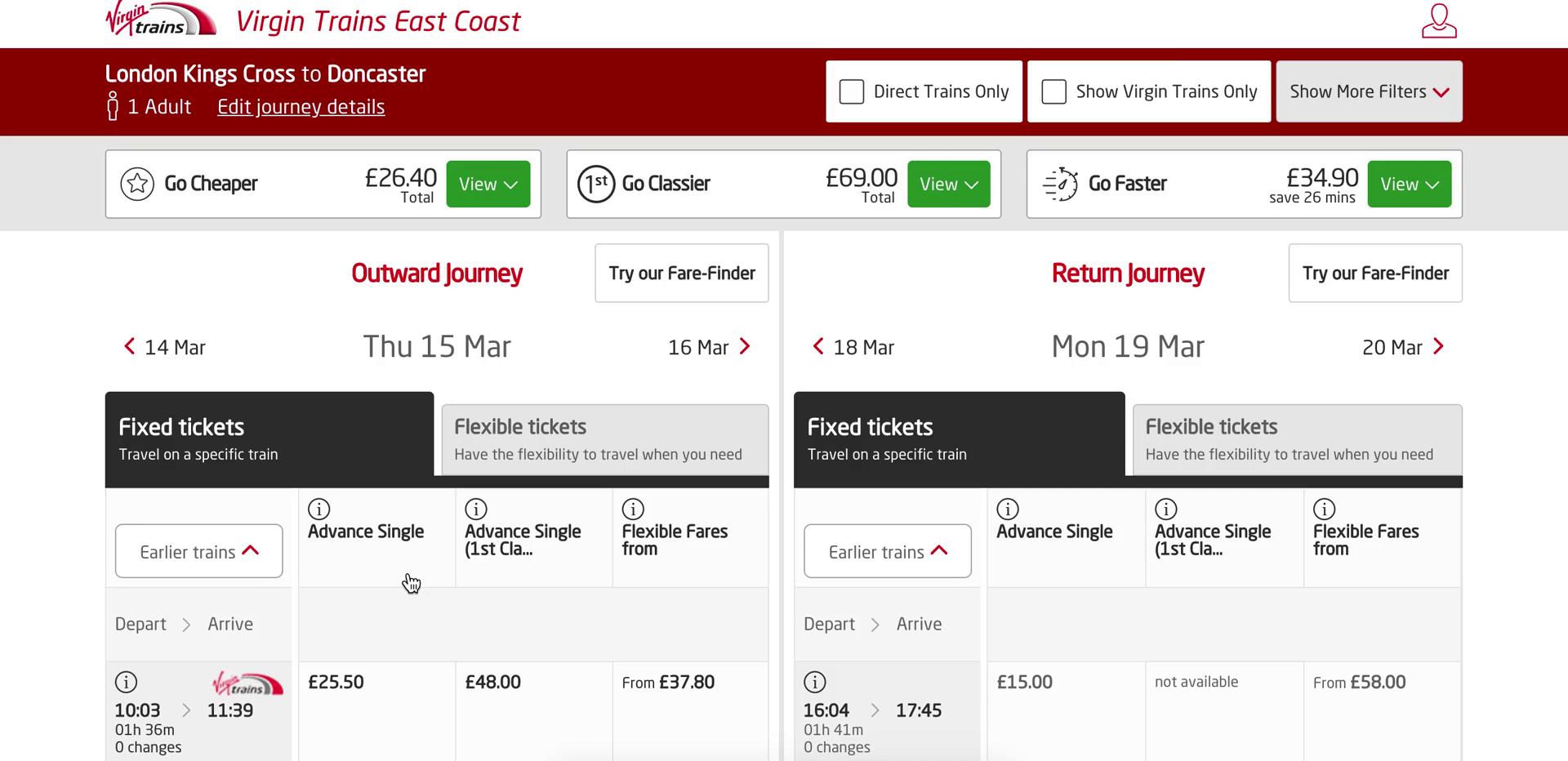The image size is (1568, 761).
Task: Click the info icon for the 10:03 train
Action: coord(126,682)
